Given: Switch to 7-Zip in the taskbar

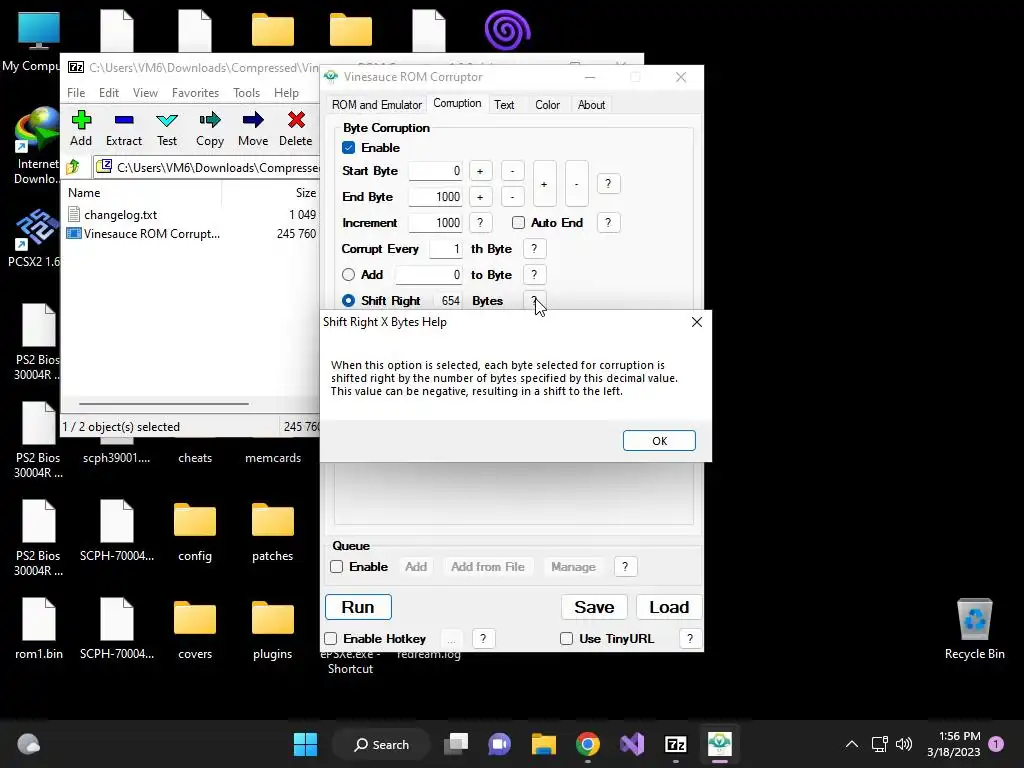Looking at the screenshot, I should [x=675, y=744].
